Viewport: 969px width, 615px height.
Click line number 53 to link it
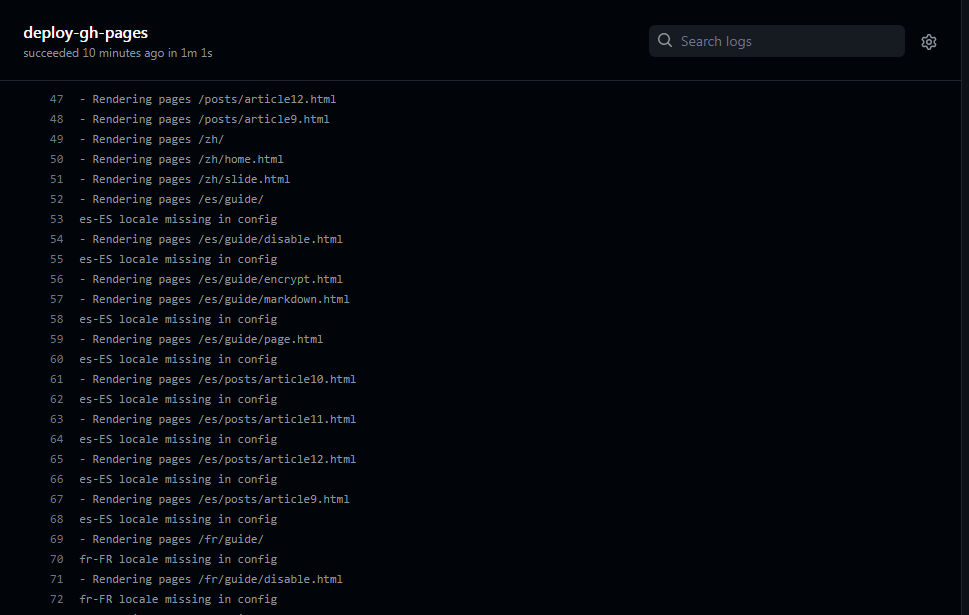pos(56,218)
